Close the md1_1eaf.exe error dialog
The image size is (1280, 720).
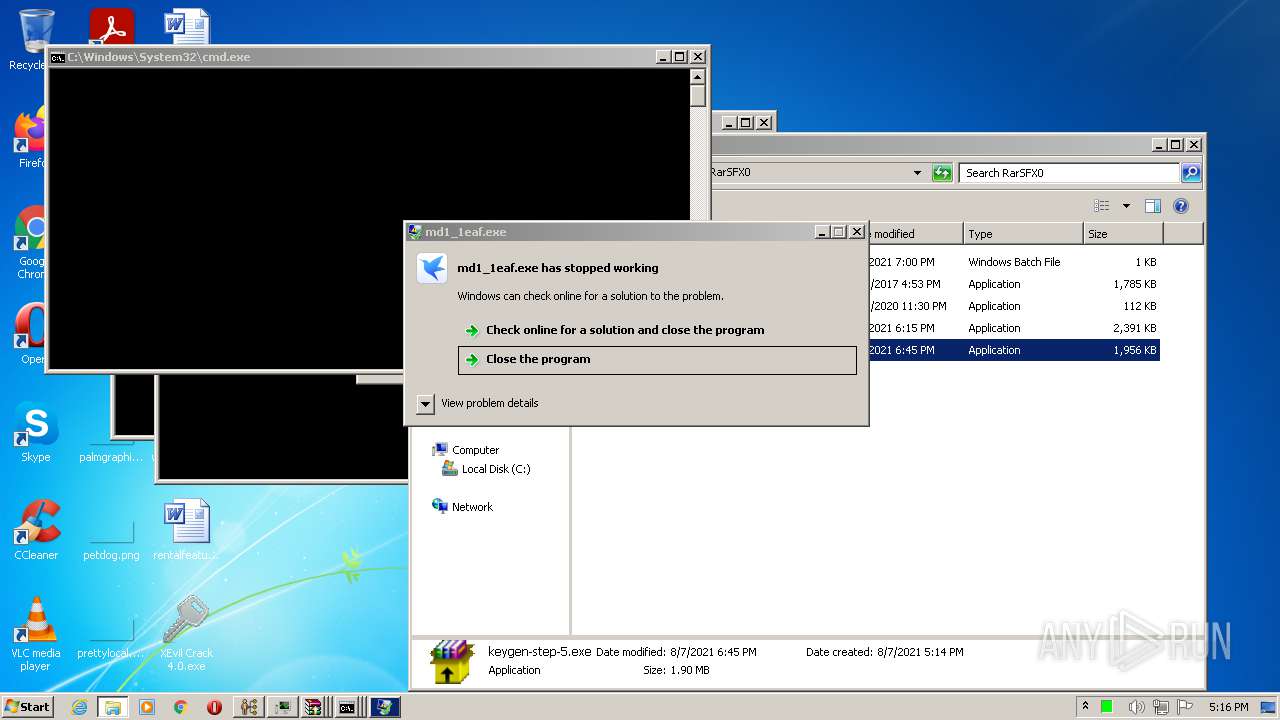(857, 232)
